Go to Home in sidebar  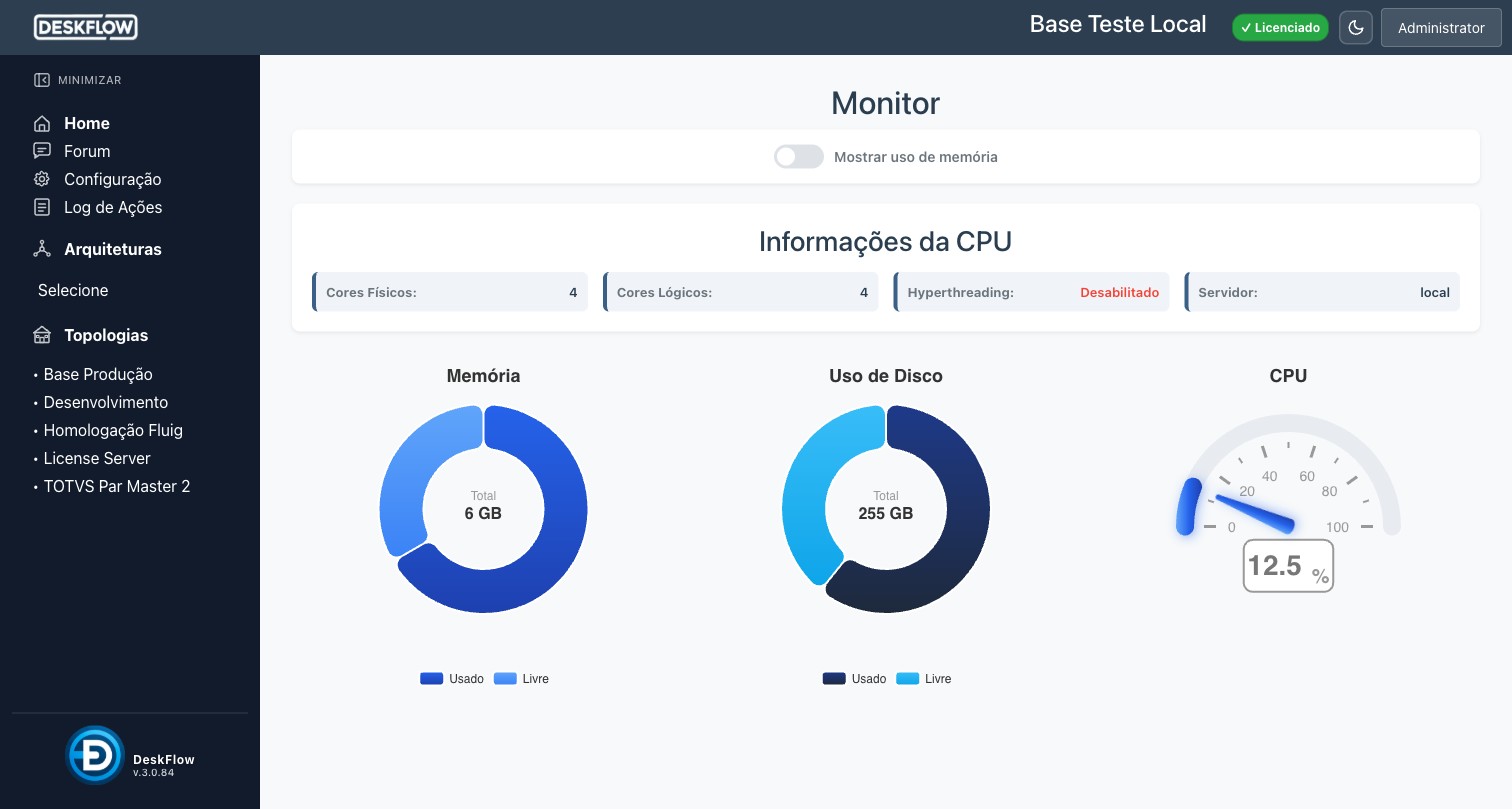tap(87, 123)
